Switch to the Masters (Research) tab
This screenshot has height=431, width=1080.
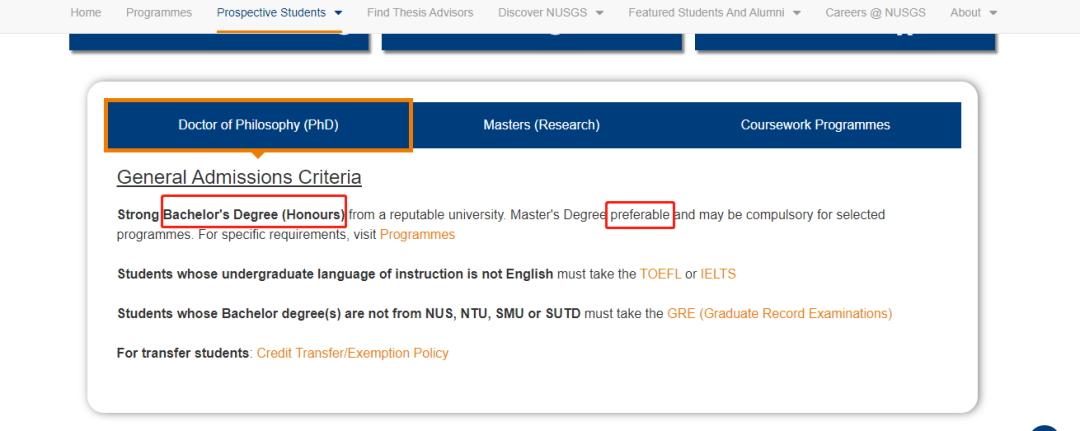(541, 125)
